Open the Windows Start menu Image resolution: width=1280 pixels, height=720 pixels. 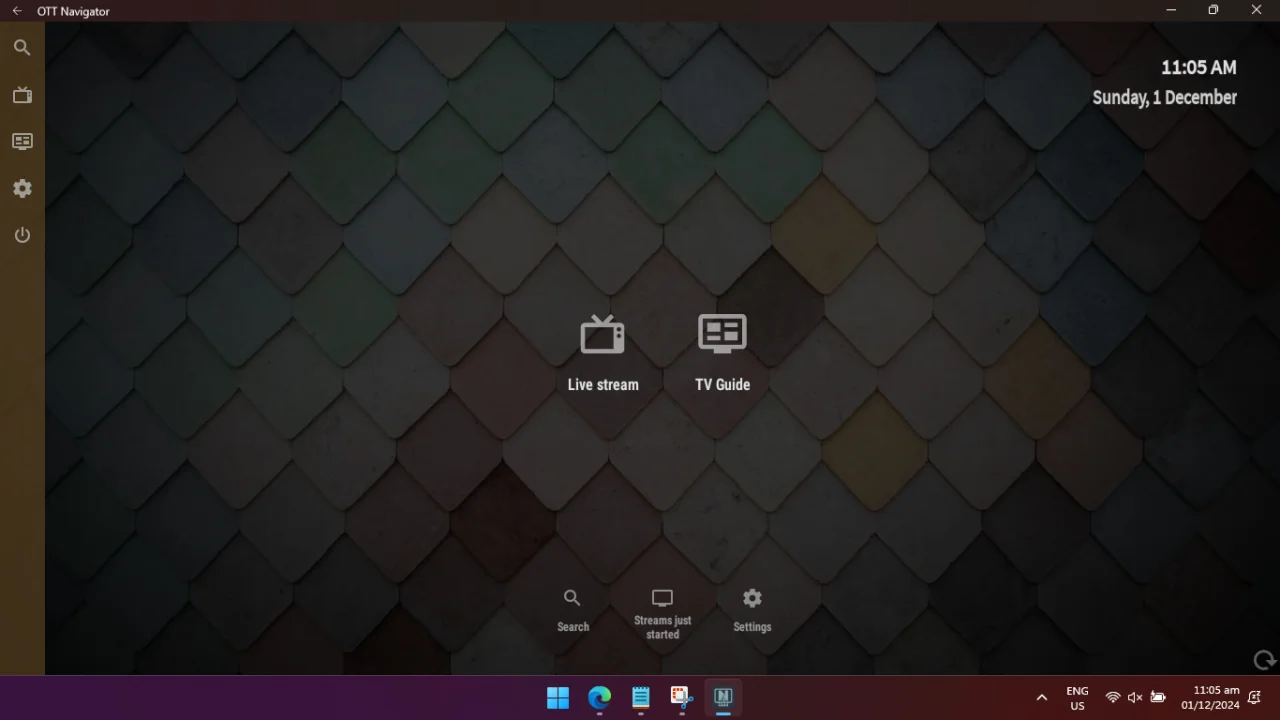[558, 697]
